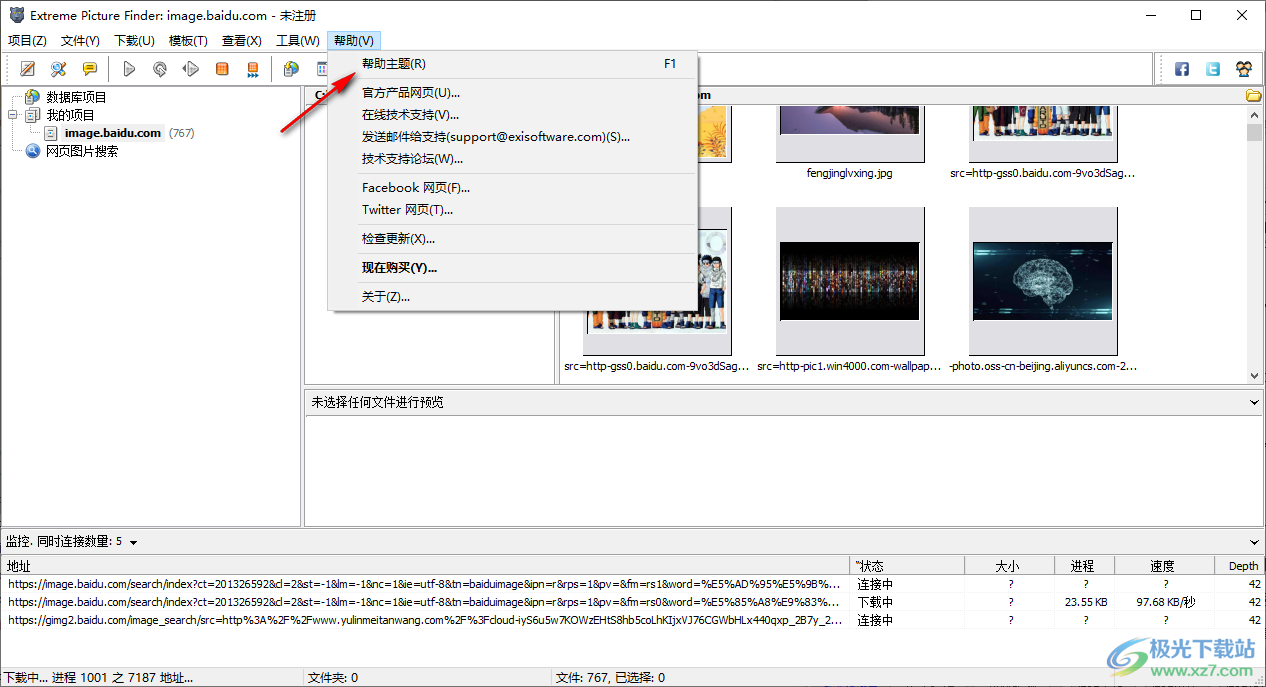Screen dimensions: 1266x687
Task: Click file name src=http-pic1.win4000.com-wallpap...
Action: pos(849,367)
